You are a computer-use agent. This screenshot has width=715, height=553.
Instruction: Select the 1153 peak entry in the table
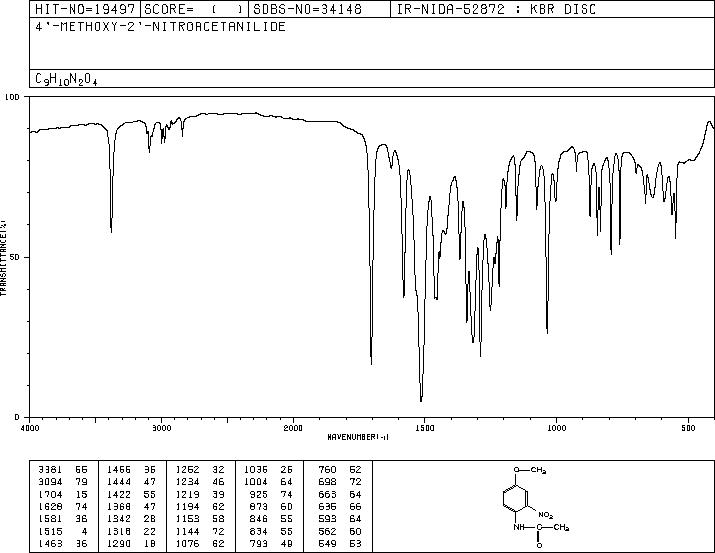coord(200,519)
